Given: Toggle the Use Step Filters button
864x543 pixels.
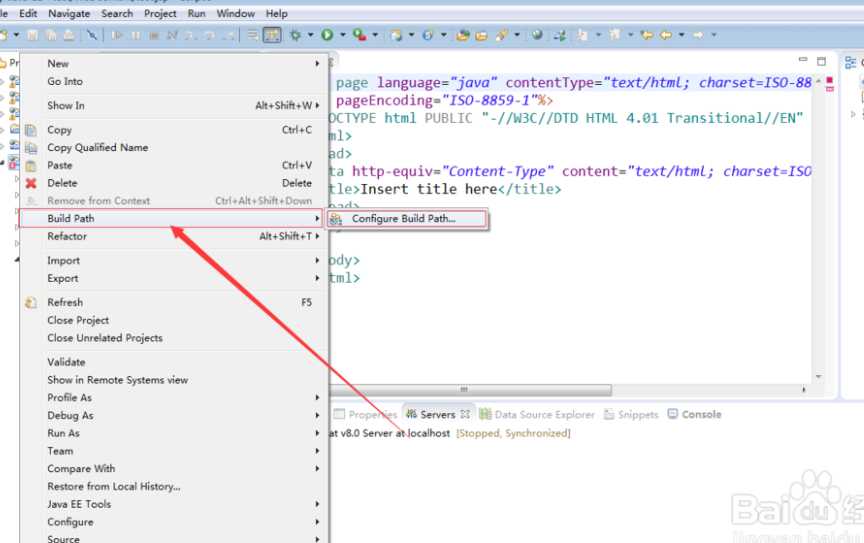Looking at the screenshot, I should tap(272, 35).
